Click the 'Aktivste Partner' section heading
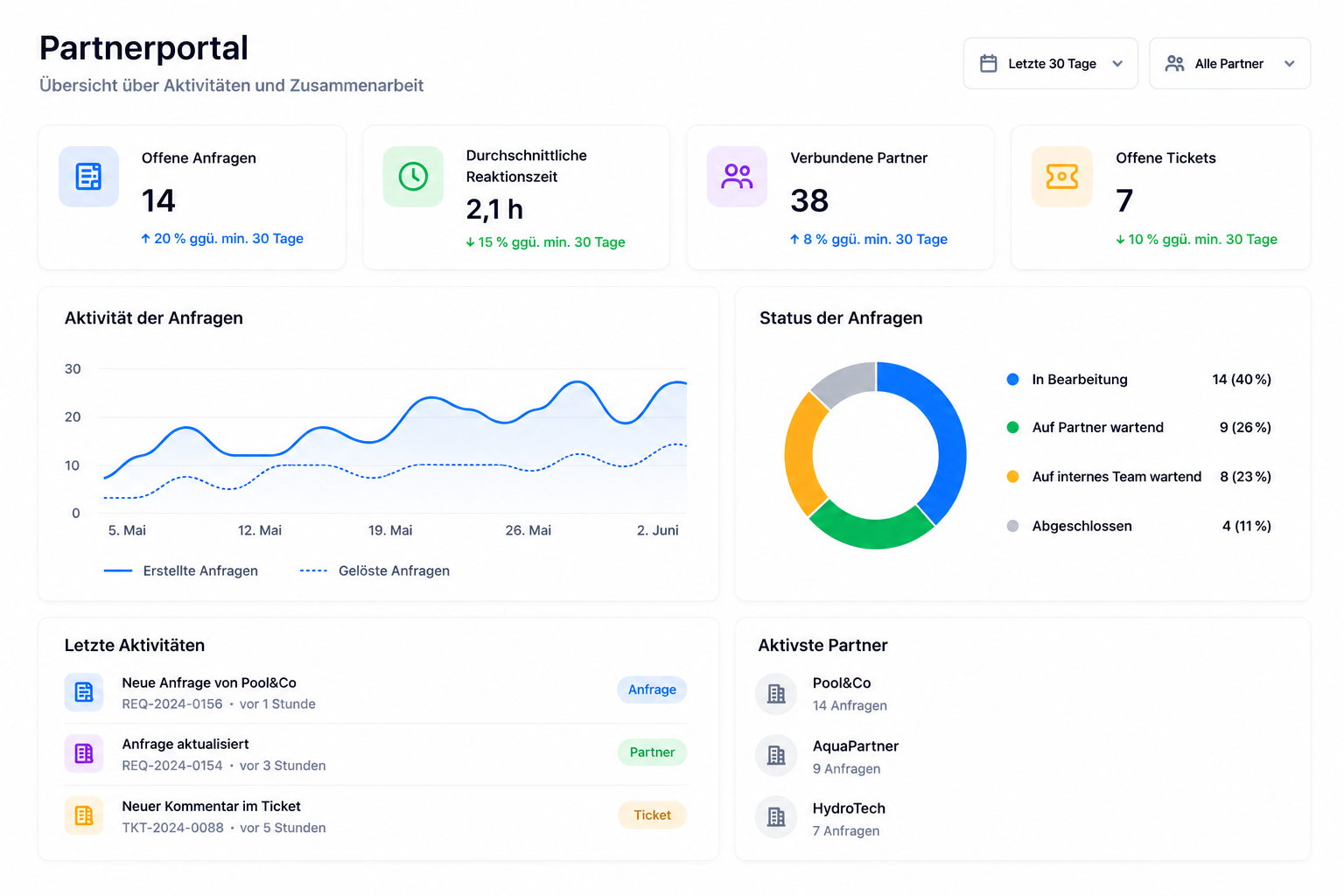This screenshot has height=896, width=1344. [x=822, y=645]
